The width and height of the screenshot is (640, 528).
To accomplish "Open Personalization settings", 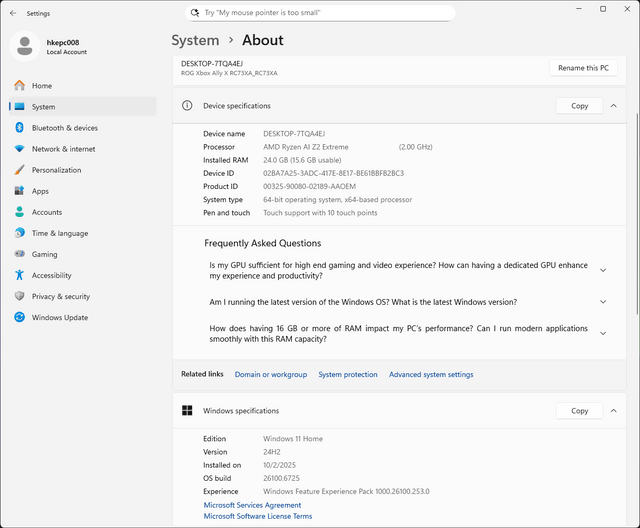I will click(x=82, y=170).
